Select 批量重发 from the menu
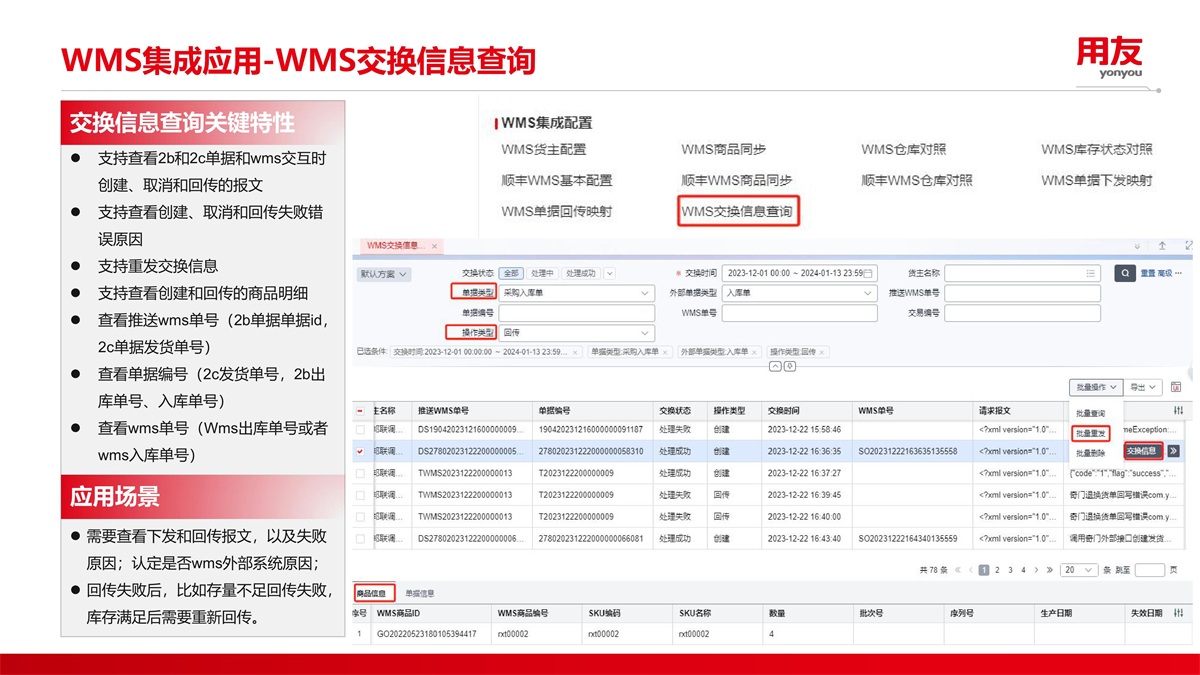Screen dimensions: 1200x675 (1091, 433)
